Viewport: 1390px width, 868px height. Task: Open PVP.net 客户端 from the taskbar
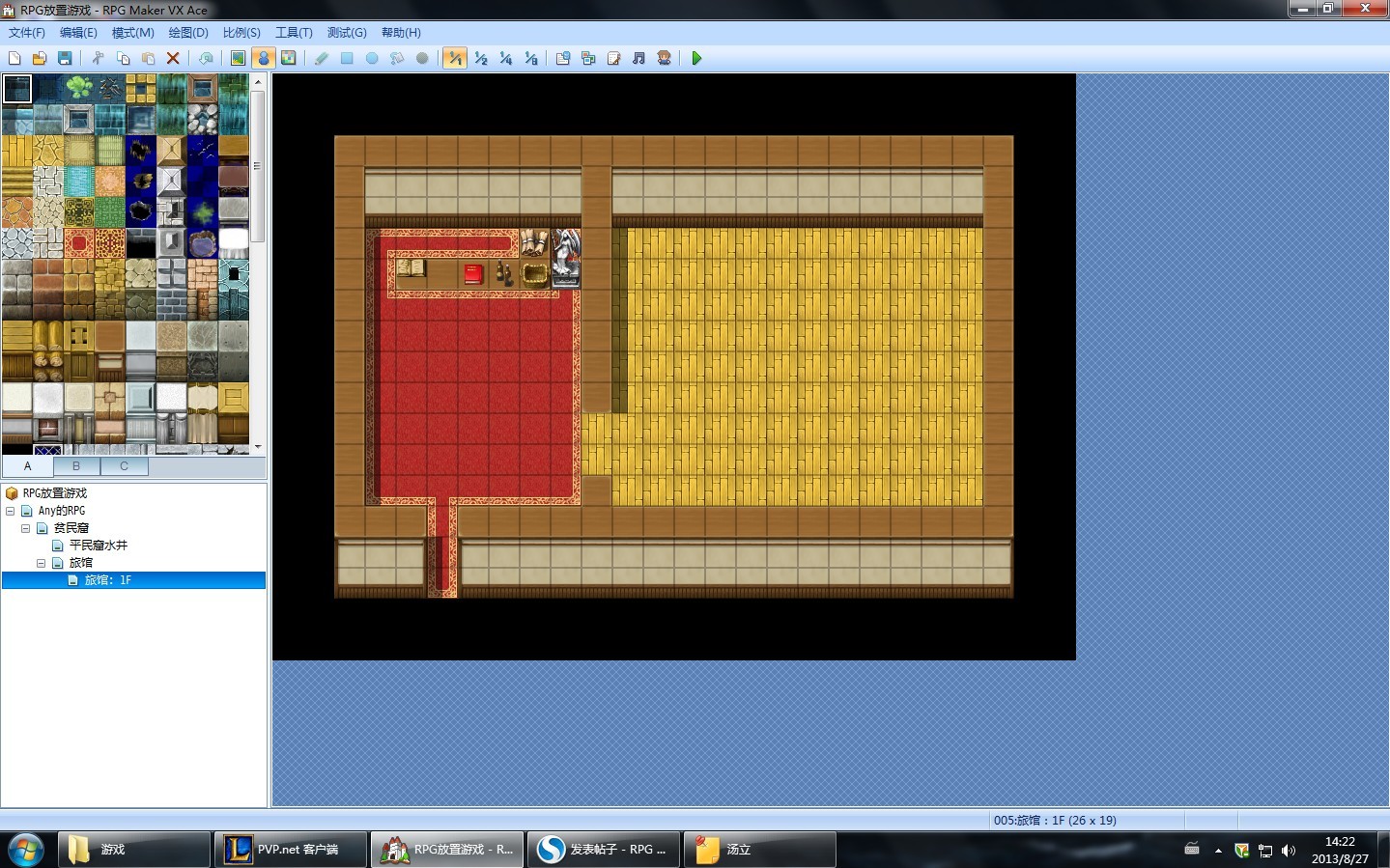291,850
